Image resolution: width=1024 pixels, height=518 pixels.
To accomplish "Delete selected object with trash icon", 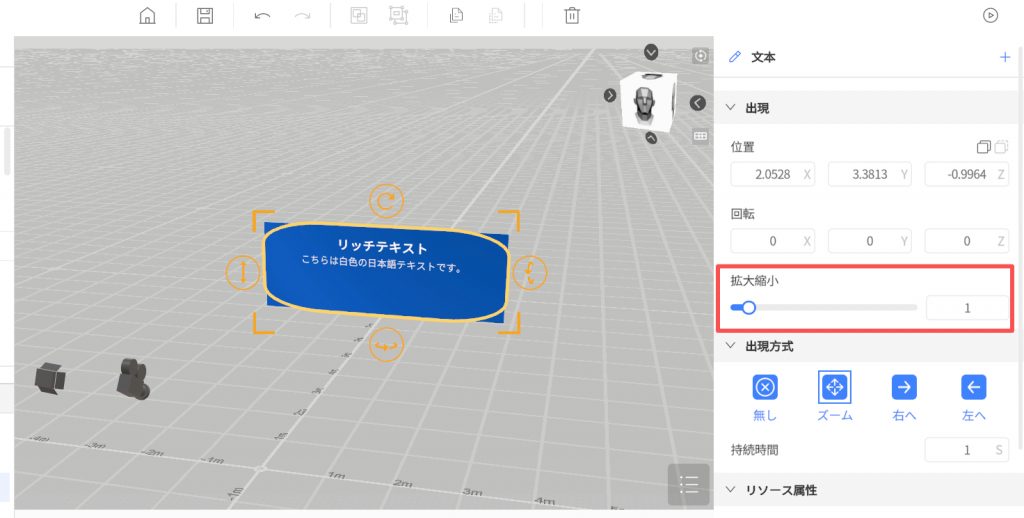I will coord(571,15).
